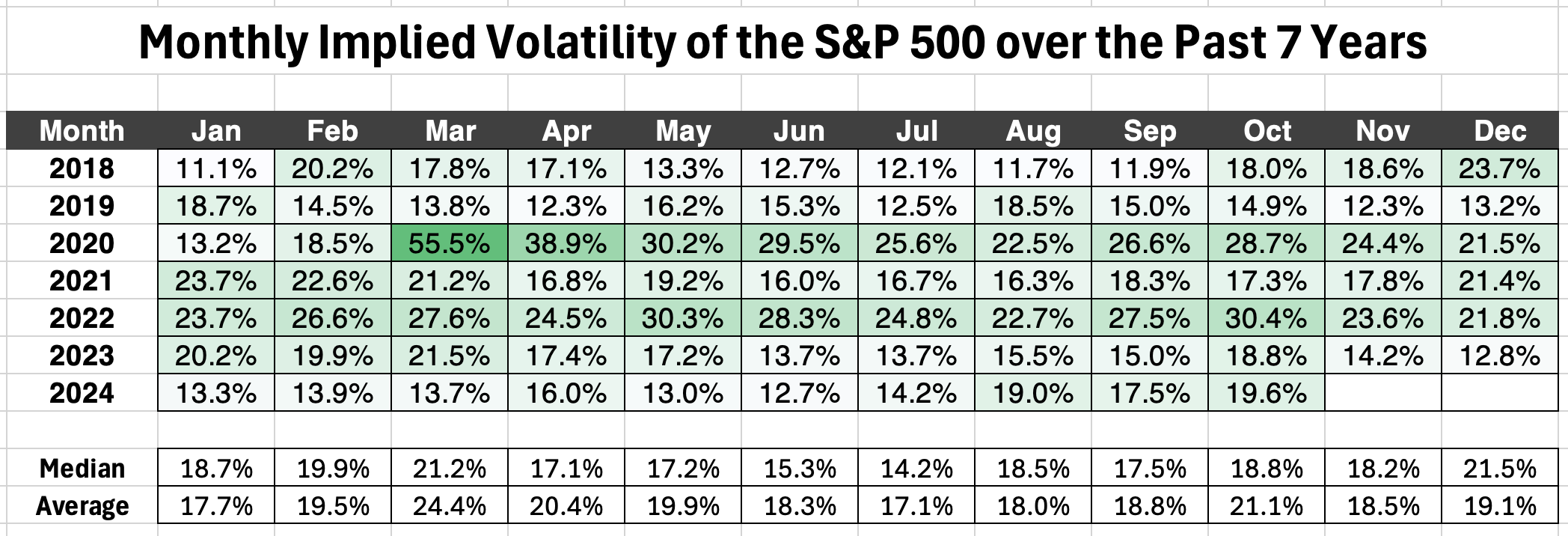1568x536 pixels.
Task: Click the empty November 2024 cell
Action: [1383, 393]
